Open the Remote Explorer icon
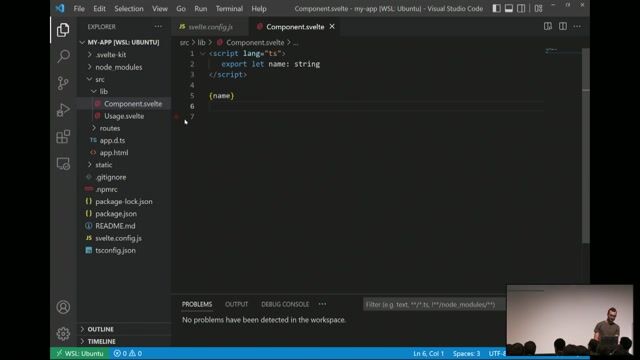 coord(63,164)
